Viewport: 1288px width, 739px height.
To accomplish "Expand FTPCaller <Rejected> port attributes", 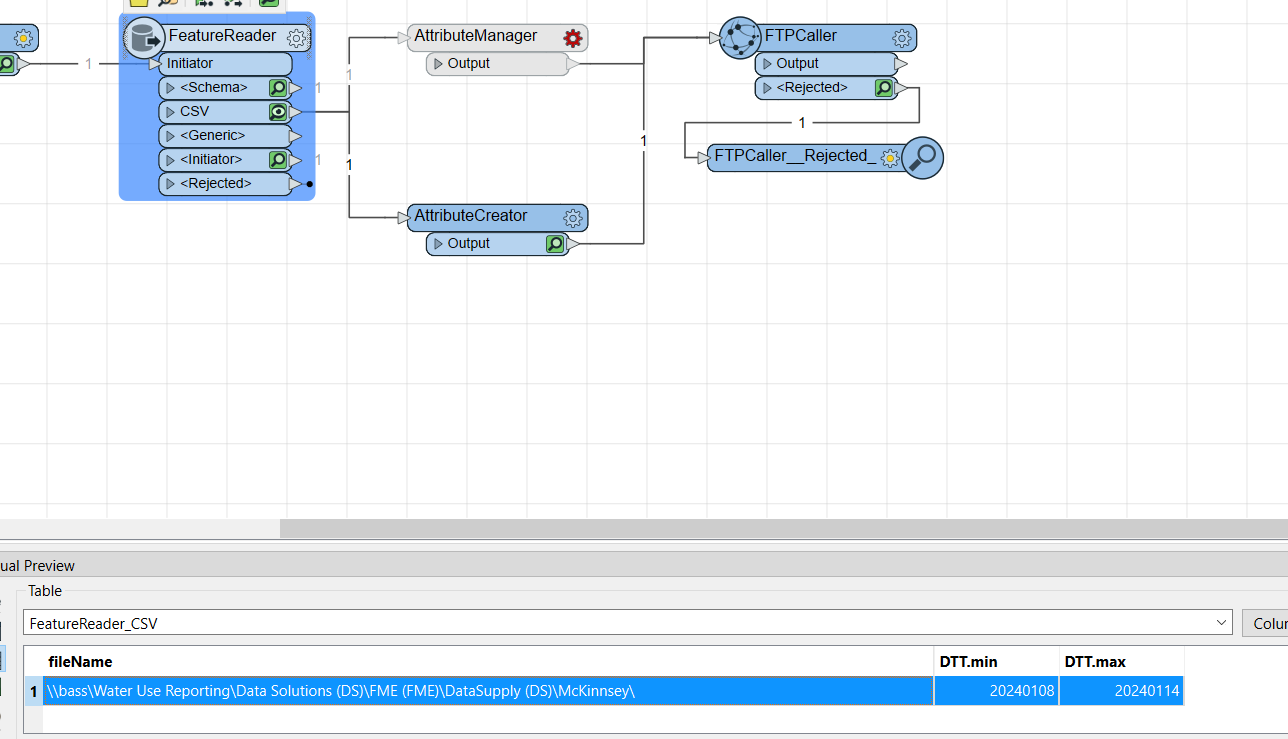I will pos(767,88).
